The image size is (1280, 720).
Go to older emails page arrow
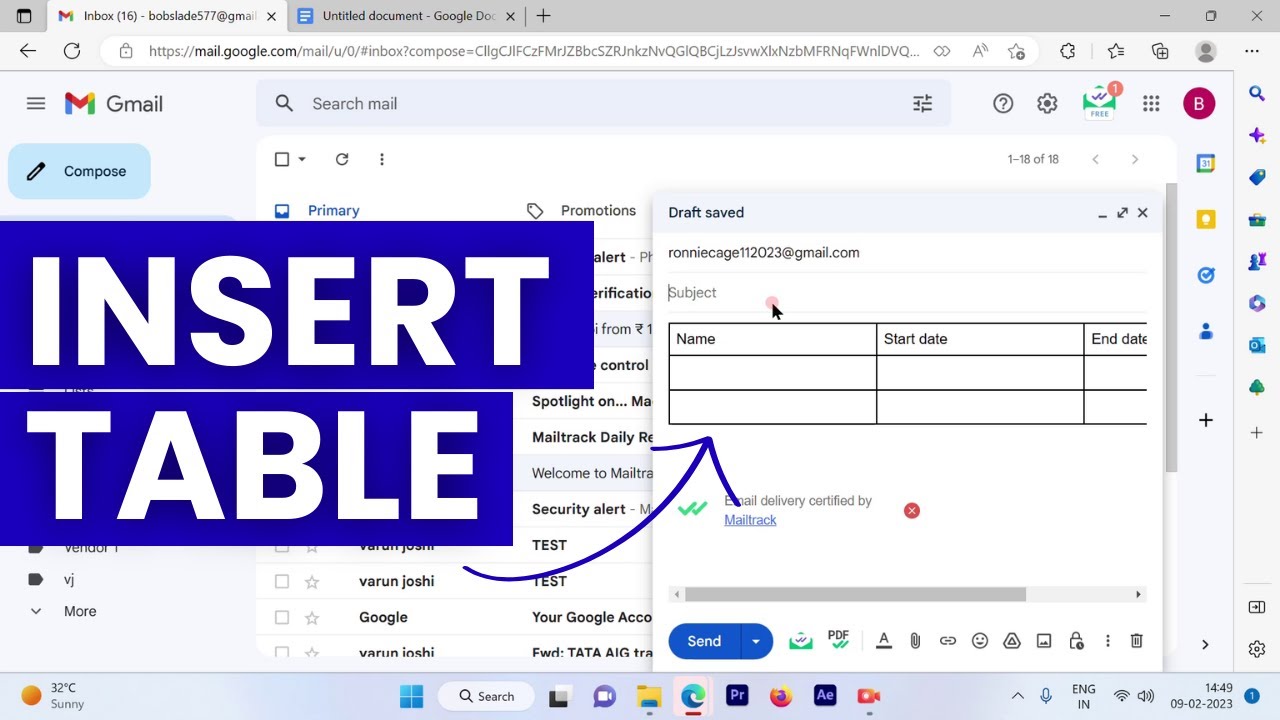click(x=1134, y=159)
